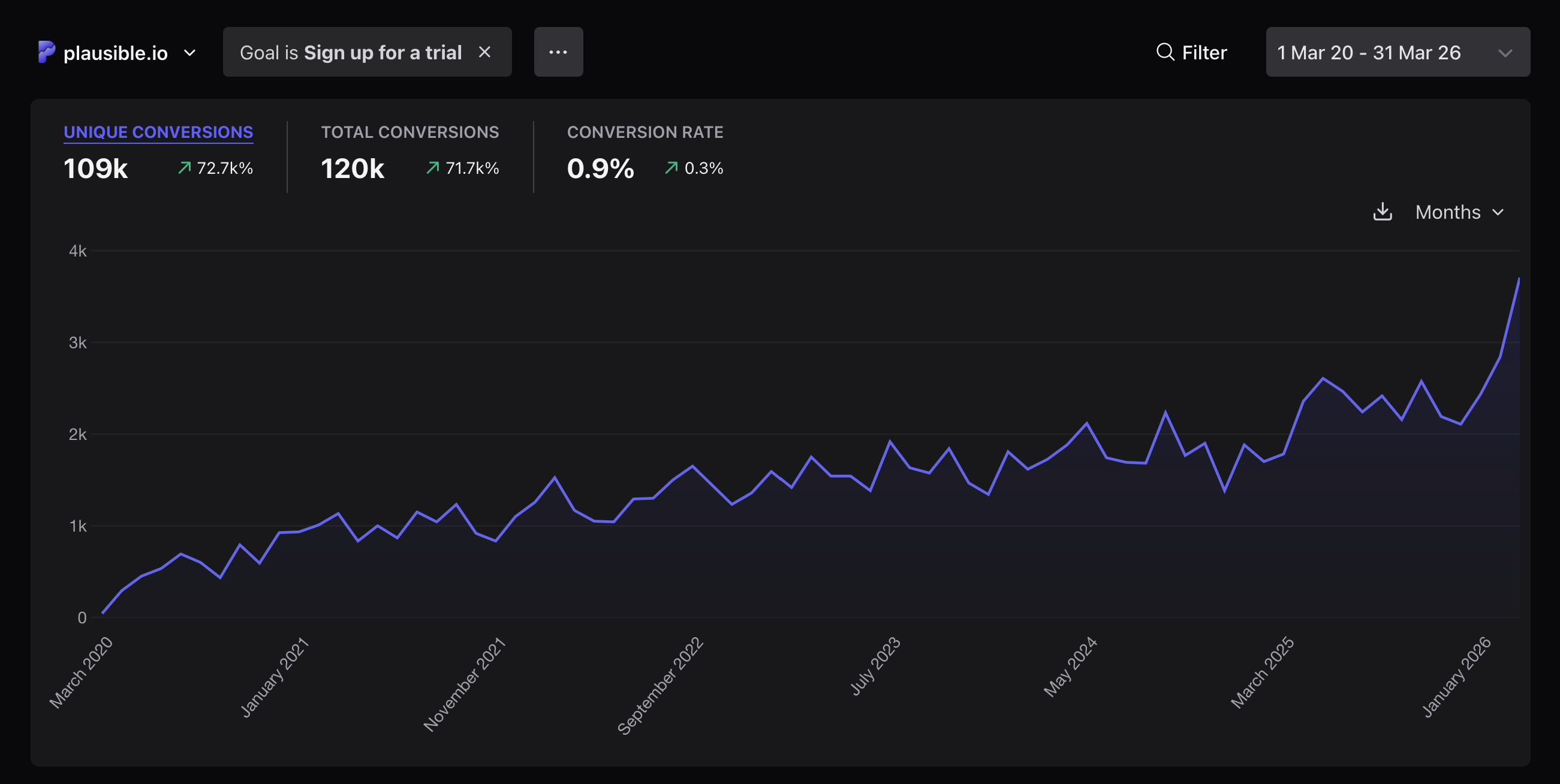Open the three-dots more options menu
This screenshot has width=1560, height=784.
[x=558, y=52]
